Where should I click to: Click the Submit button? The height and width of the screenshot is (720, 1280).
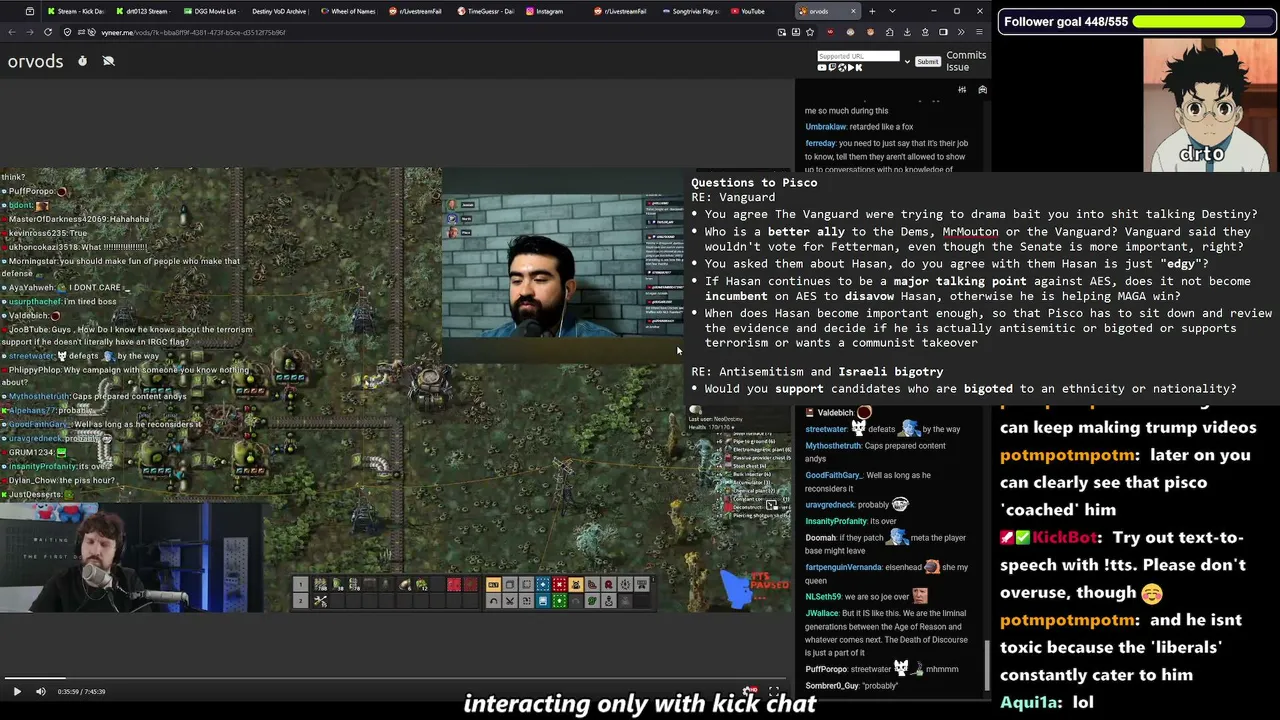pos(928,62)
